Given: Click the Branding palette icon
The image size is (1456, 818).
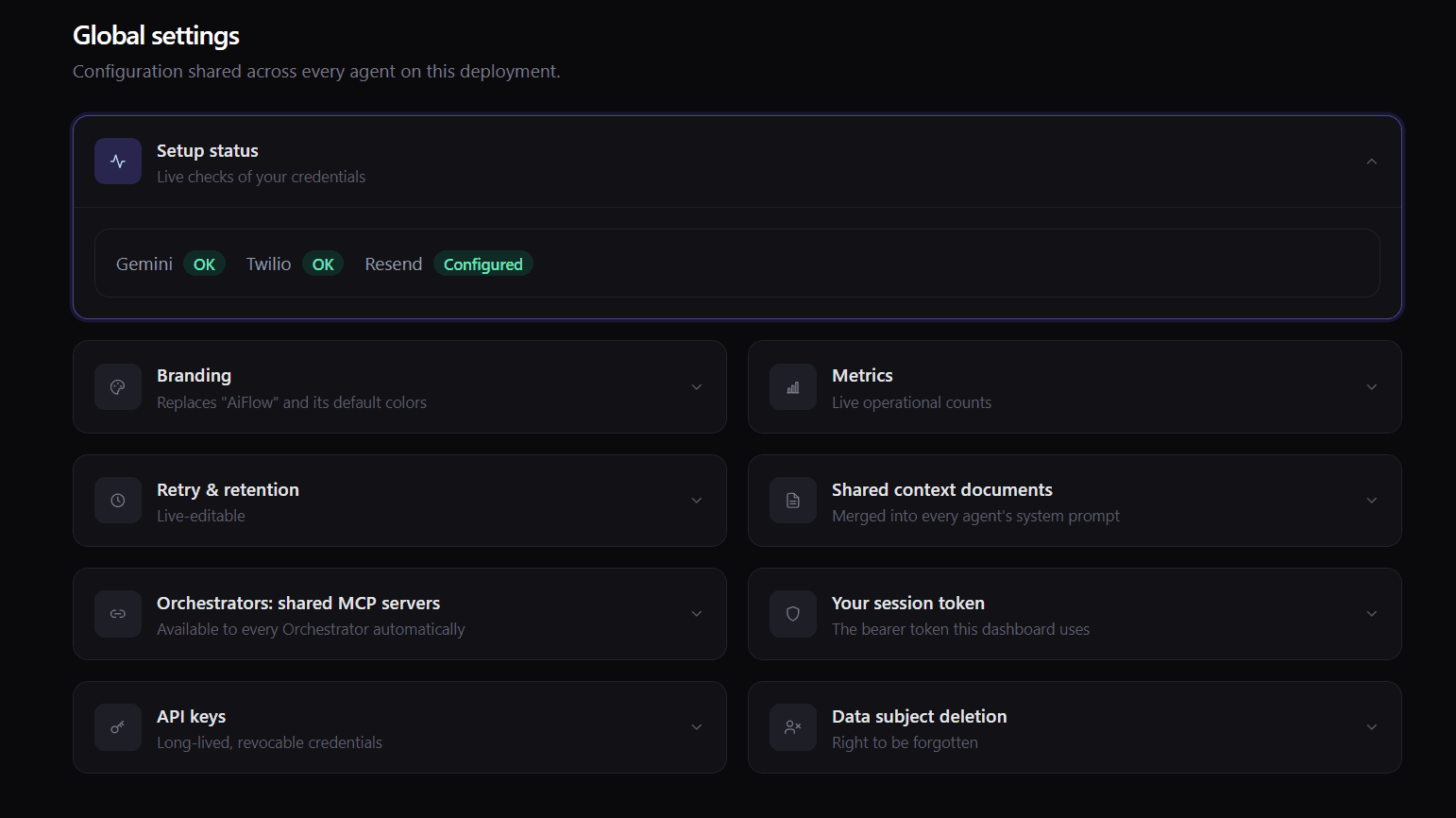Looking at the screenshot, I should 118,387.
